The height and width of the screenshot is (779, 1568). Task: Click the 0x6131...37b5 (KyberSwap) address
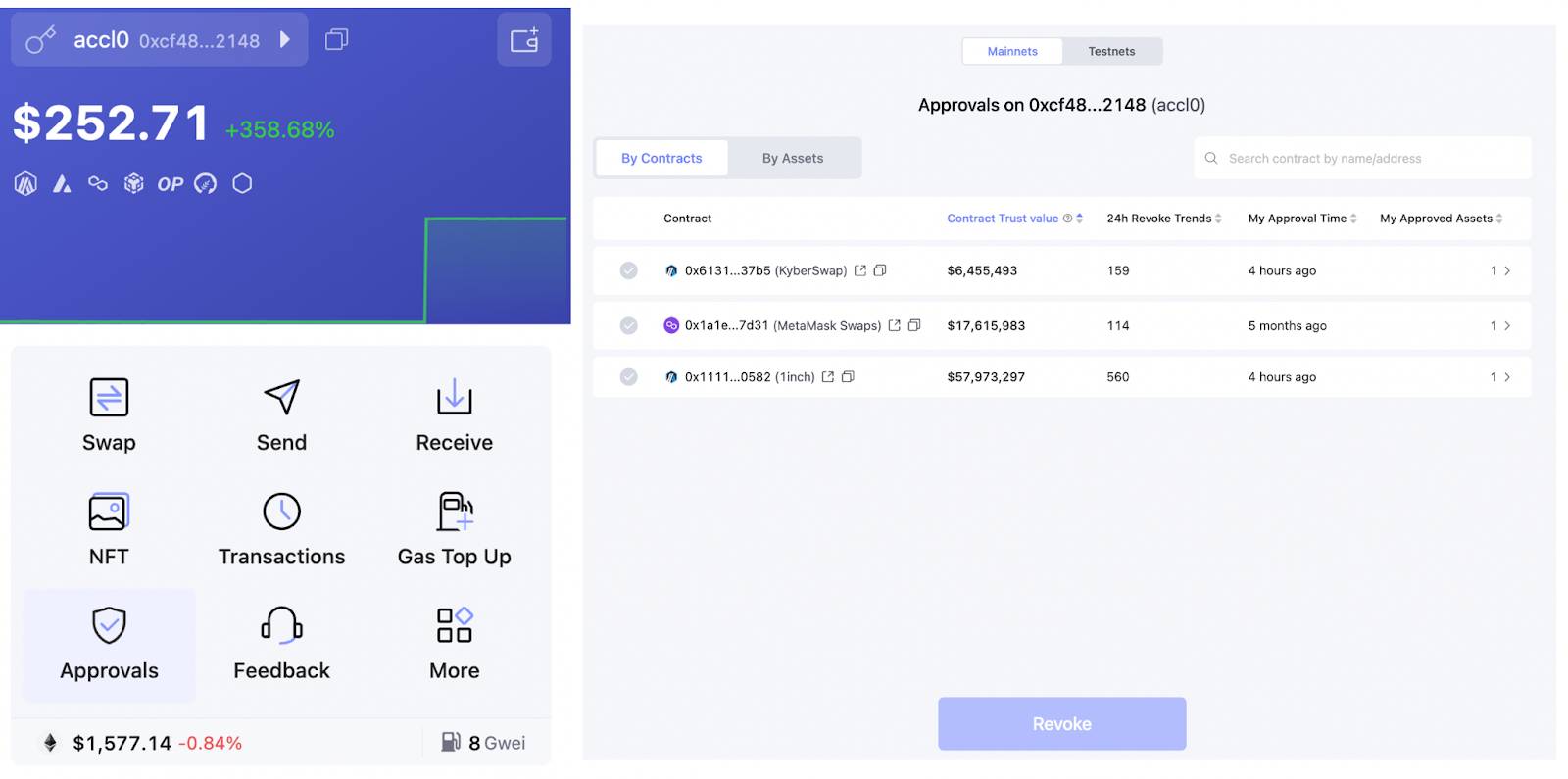pyautogui.click(x=765, y=270)
